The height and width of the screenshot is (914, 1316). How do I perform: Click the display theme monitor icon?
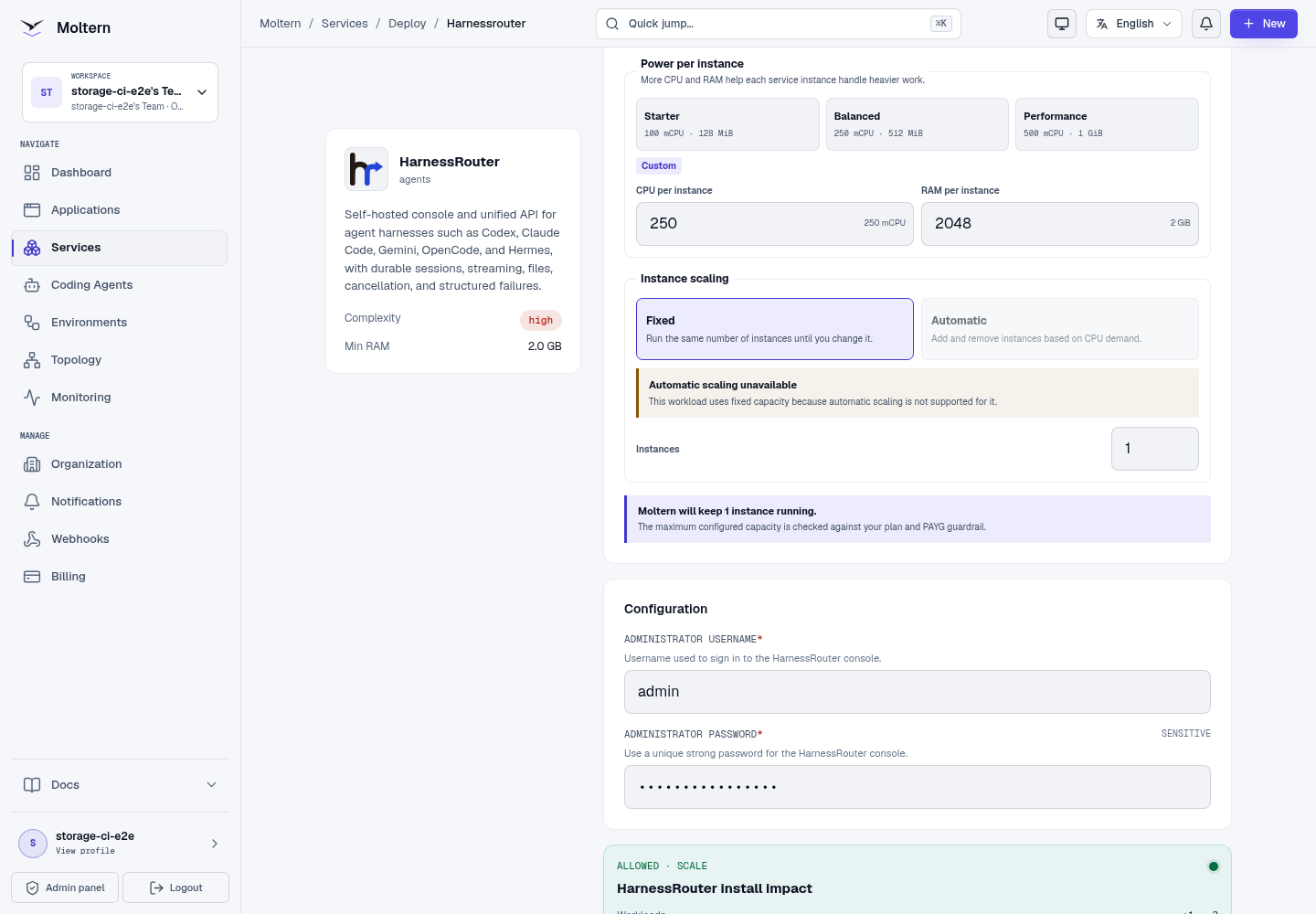click(1062, 24)
